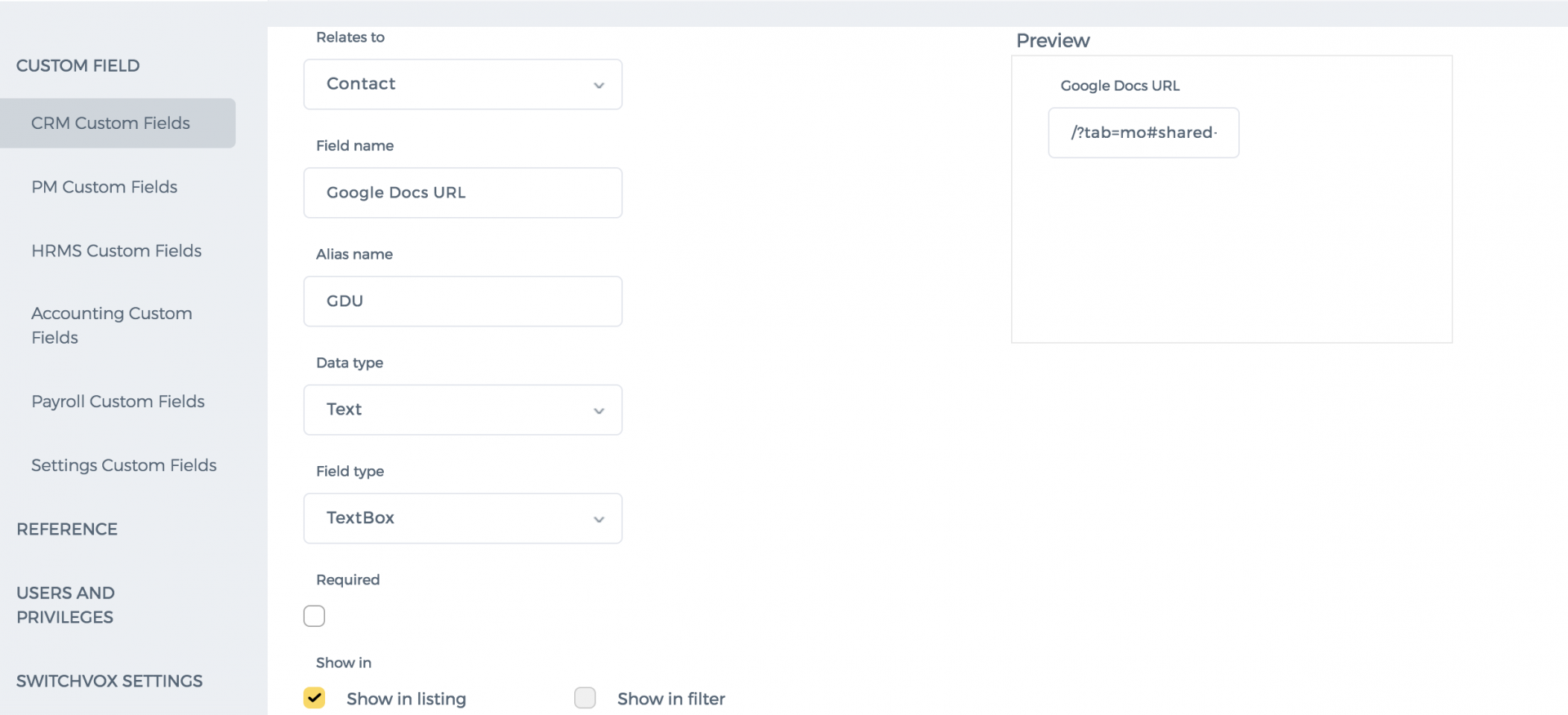Image resolution: width=1568 pixels, height=715 pixels.
Task: Uncheck the Show in listing checkbox
Action: [x=314, y=698]
